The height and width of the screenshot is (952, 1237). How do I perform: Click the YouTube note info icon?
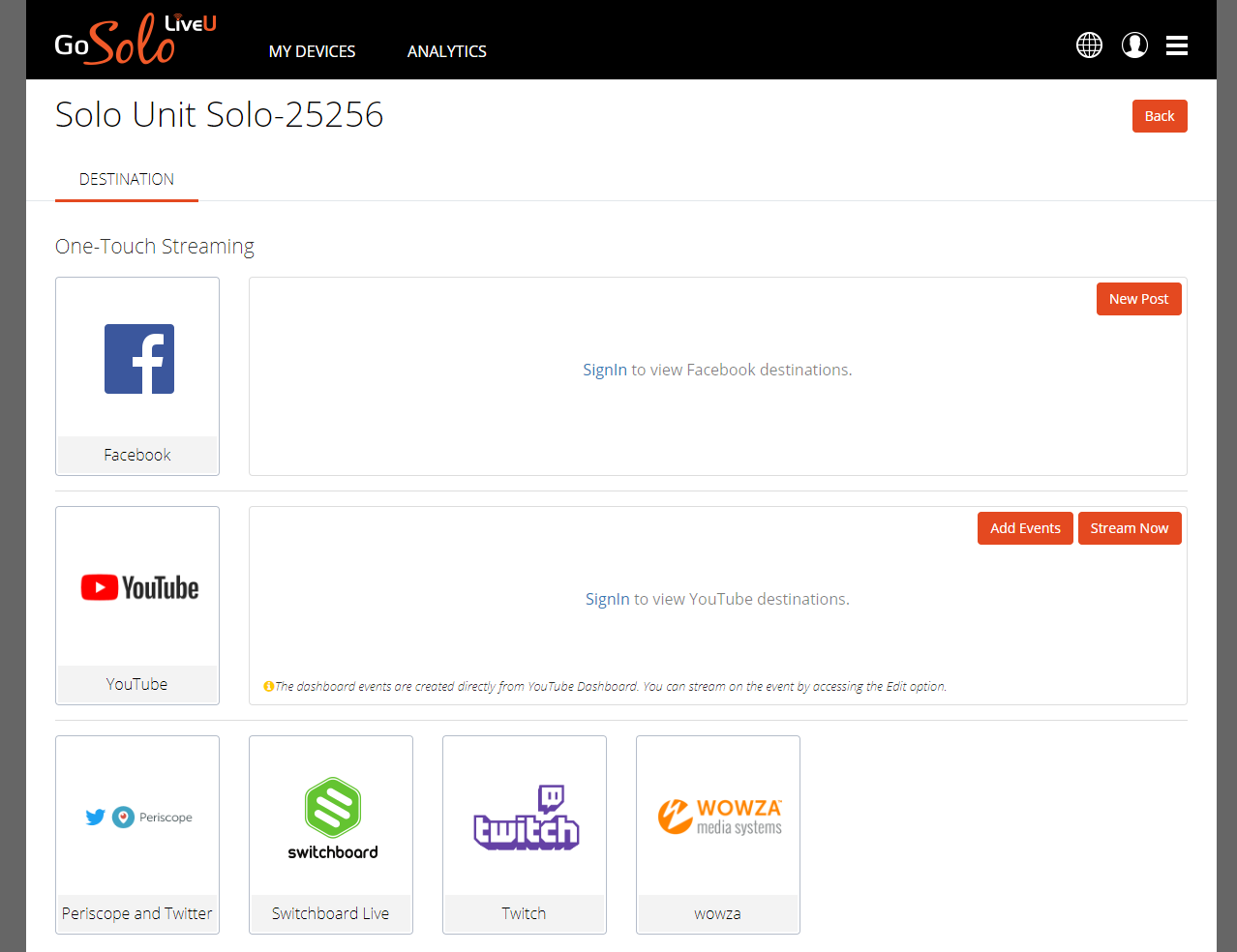point(268,687)
